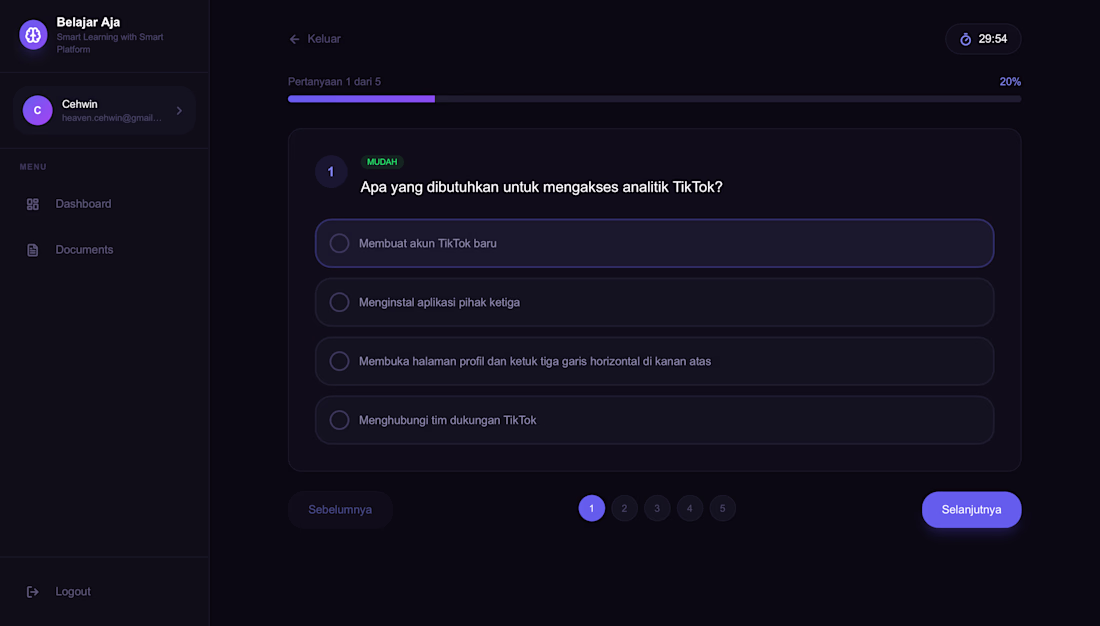The width and height of the screenshot is (1100, 626).
Task: Click the back arrow icon beside Keluar
Action: [x=294, y=39]
